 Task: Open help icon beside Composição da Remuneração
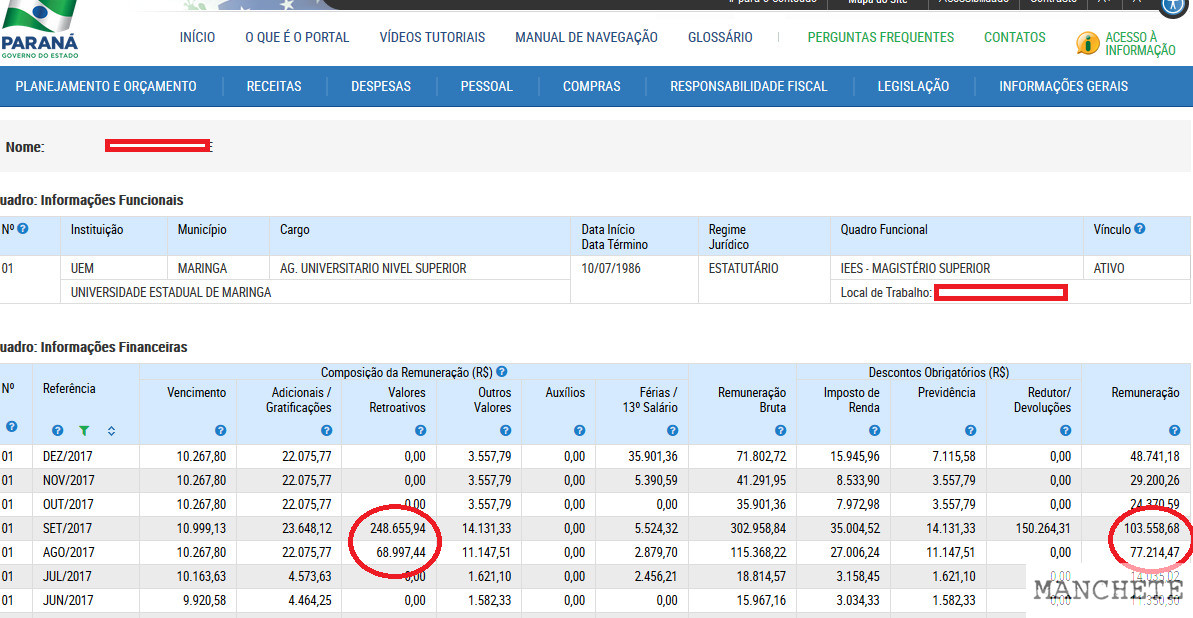501,372
